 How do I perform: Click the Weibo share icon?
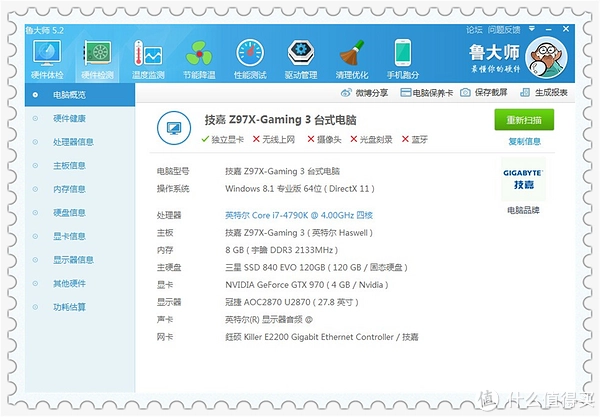point(346,93)
